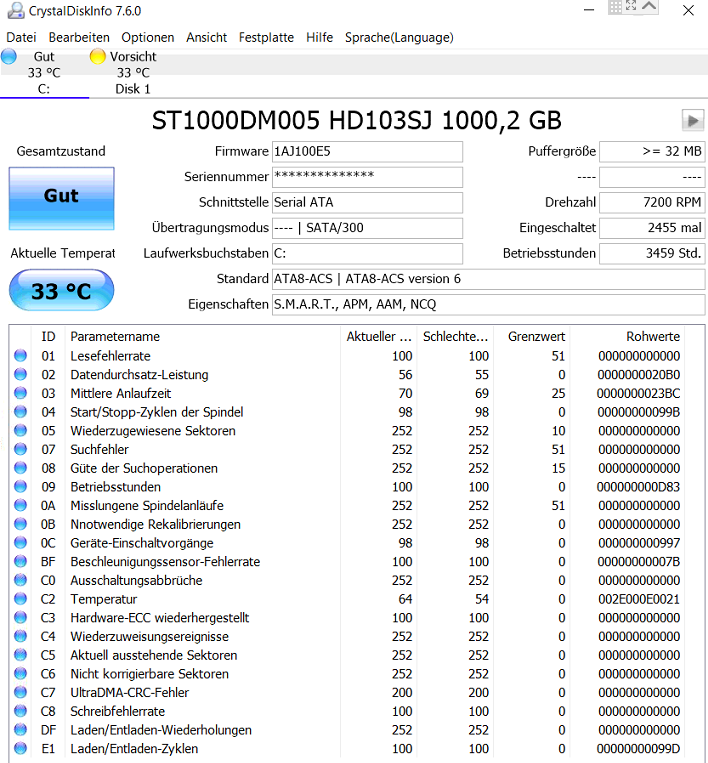Click status icon for Laden/Entladen-Wiederholungen

pyautogui.click(x=20, y=729)
